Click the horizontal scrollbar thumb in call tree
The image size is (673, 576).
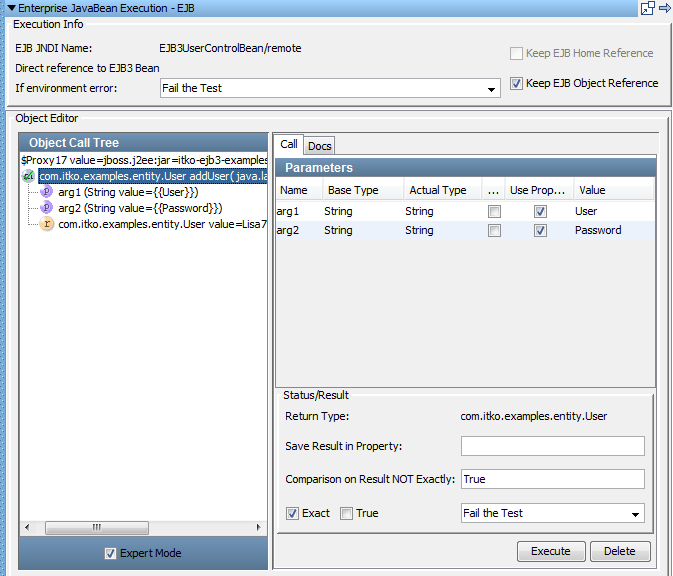point(97,527)
